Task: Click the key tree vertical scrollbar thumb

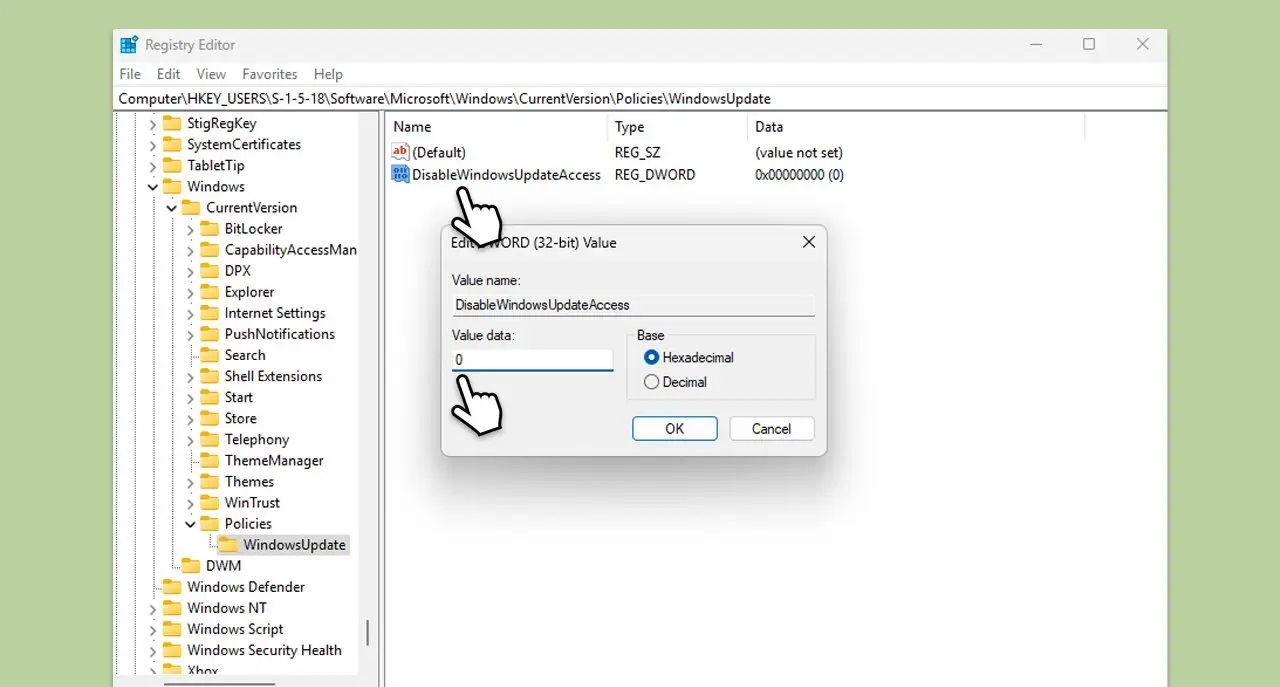Action: 368,632
